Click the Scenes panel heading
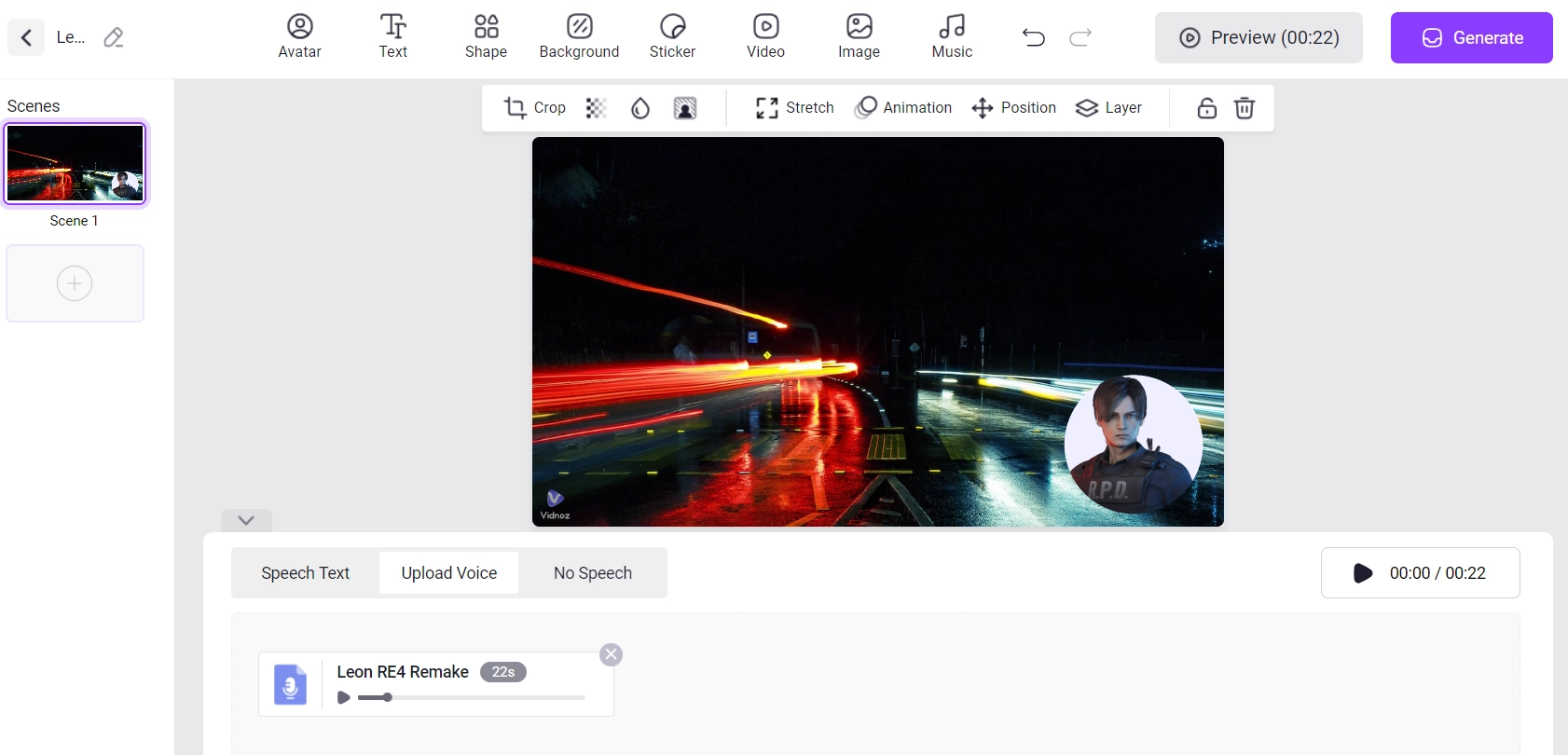Screen dimensions: 1568x755 click(x=34, y=106)
